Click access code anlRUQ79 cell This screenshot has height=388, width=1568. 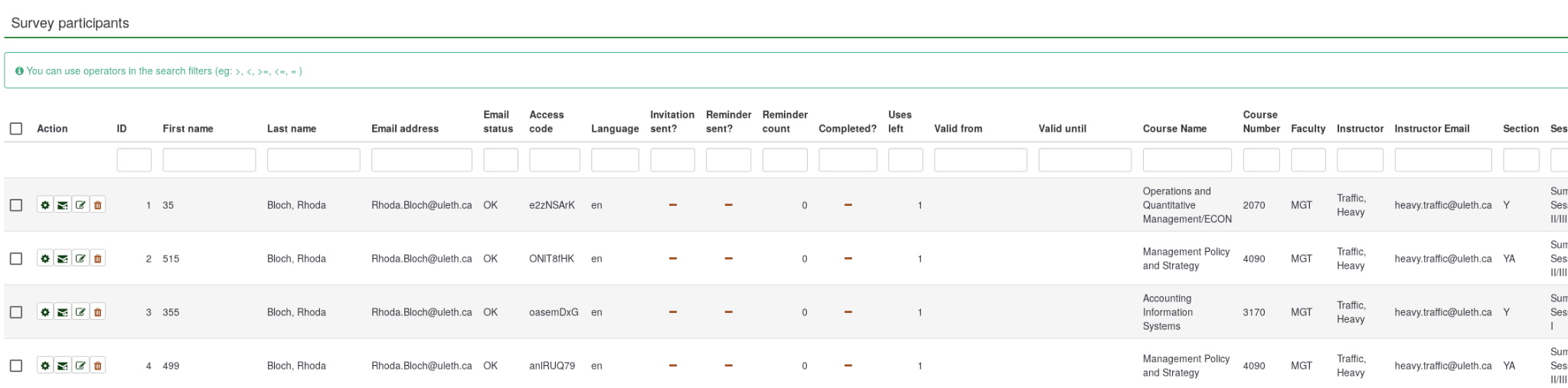552,366
